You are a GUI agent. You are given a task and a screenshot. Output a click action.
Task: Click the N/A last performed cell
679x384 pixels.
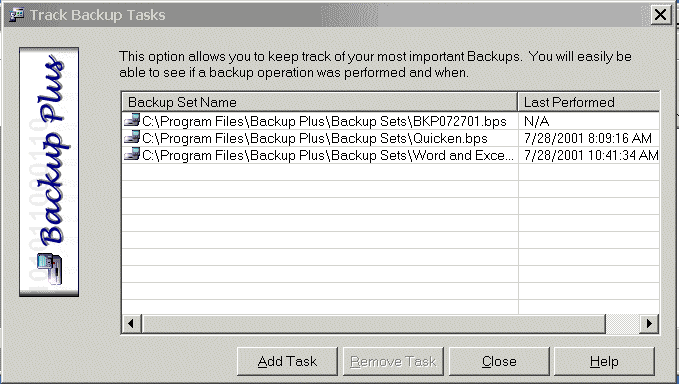(x=537, y=121)
